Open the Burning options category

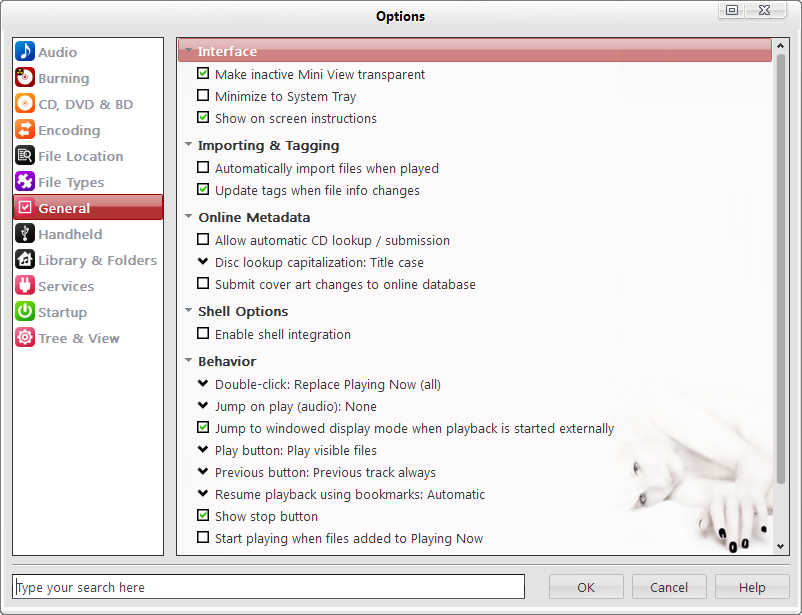64,78
